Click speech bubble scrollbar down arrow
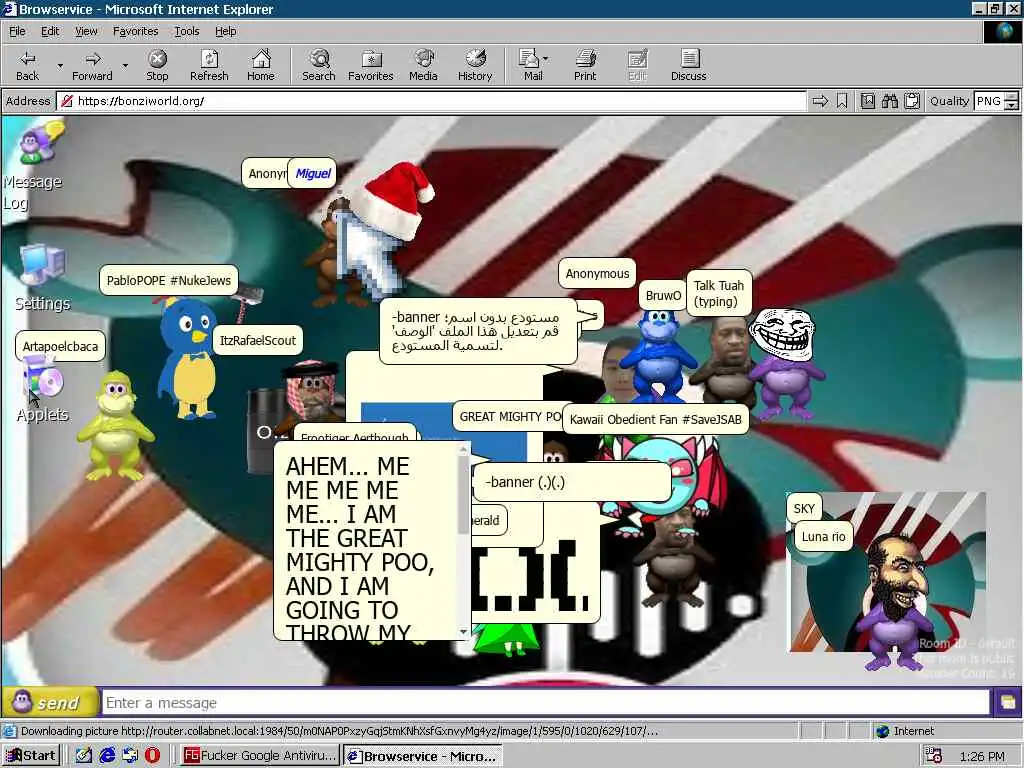Viewport: 1024px width, 768px height. click(x=464, y=632)
